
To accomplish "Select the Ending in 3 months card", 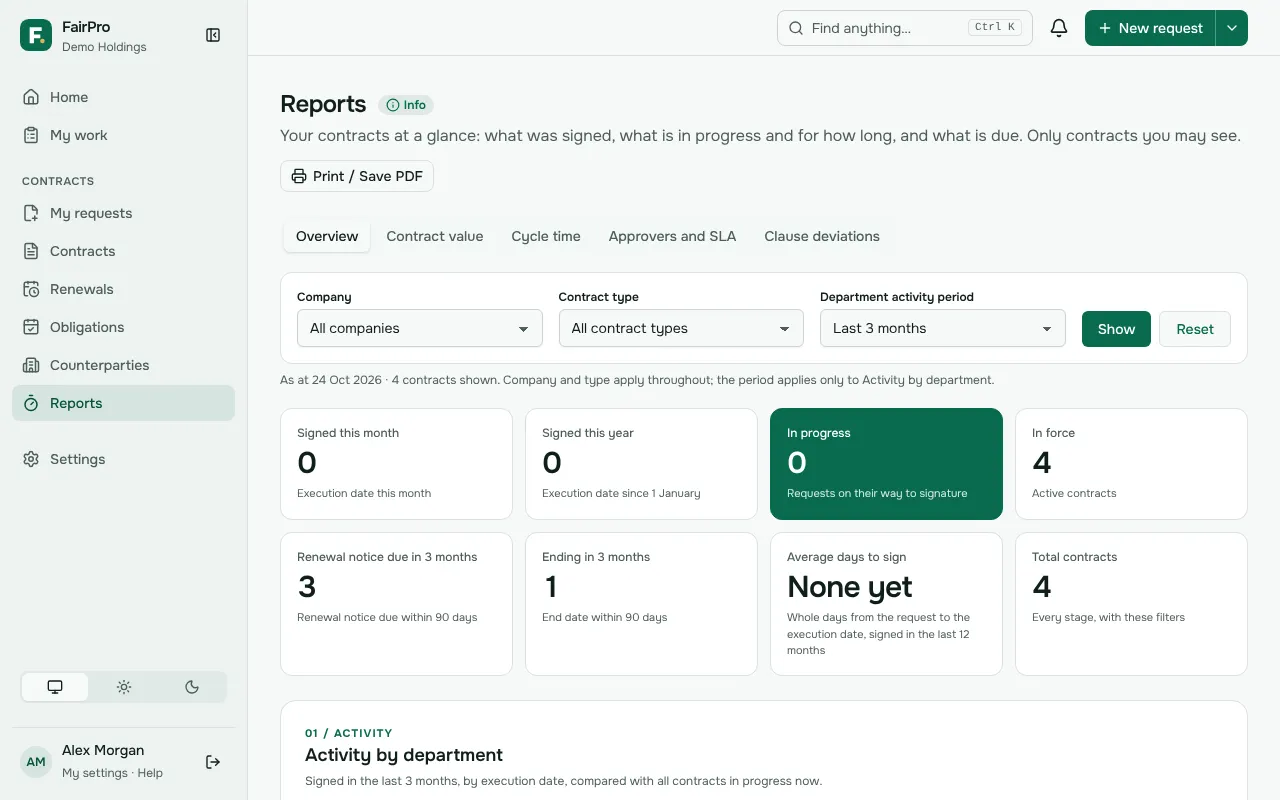I will click(641, 604).
